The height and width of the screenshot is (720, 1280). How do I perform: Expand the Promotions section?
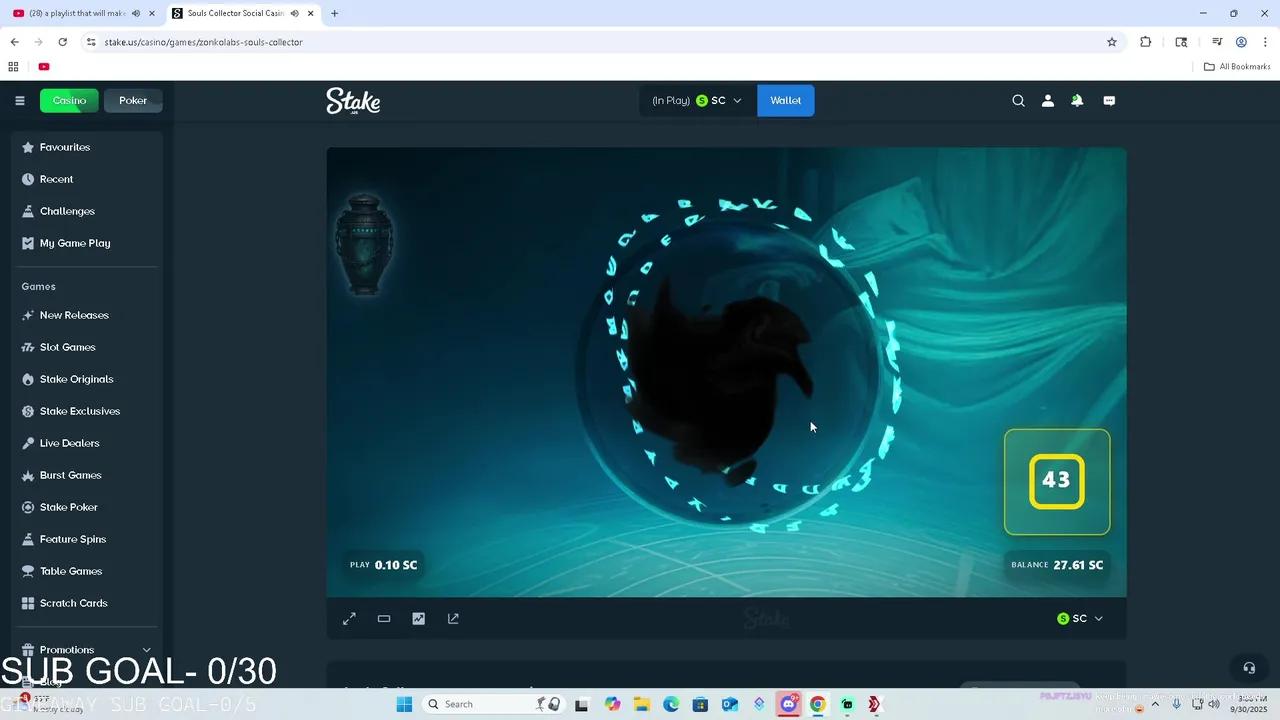(147, 650)
